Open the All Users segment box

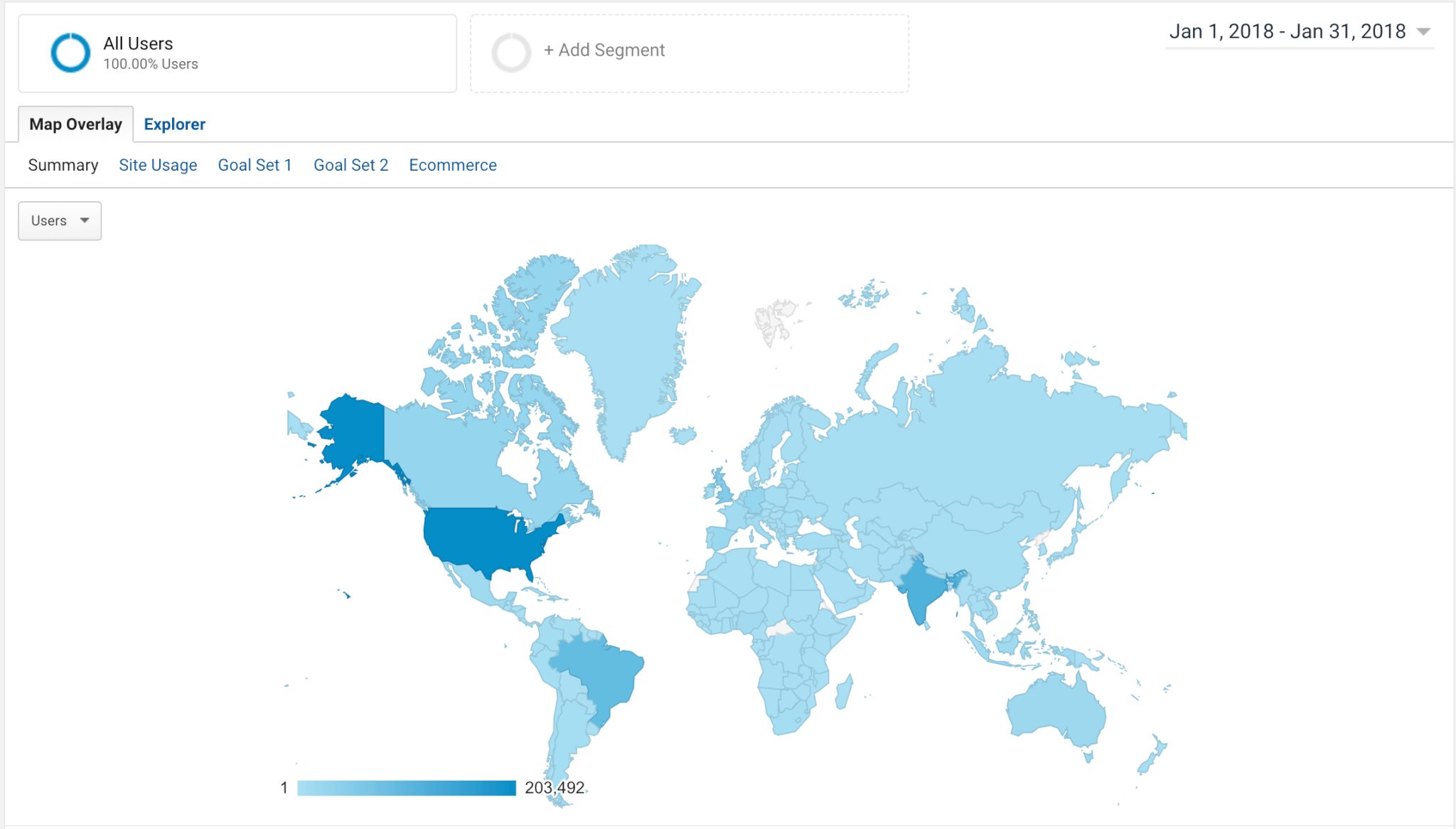pyautogui.click(x=237, y=53)
